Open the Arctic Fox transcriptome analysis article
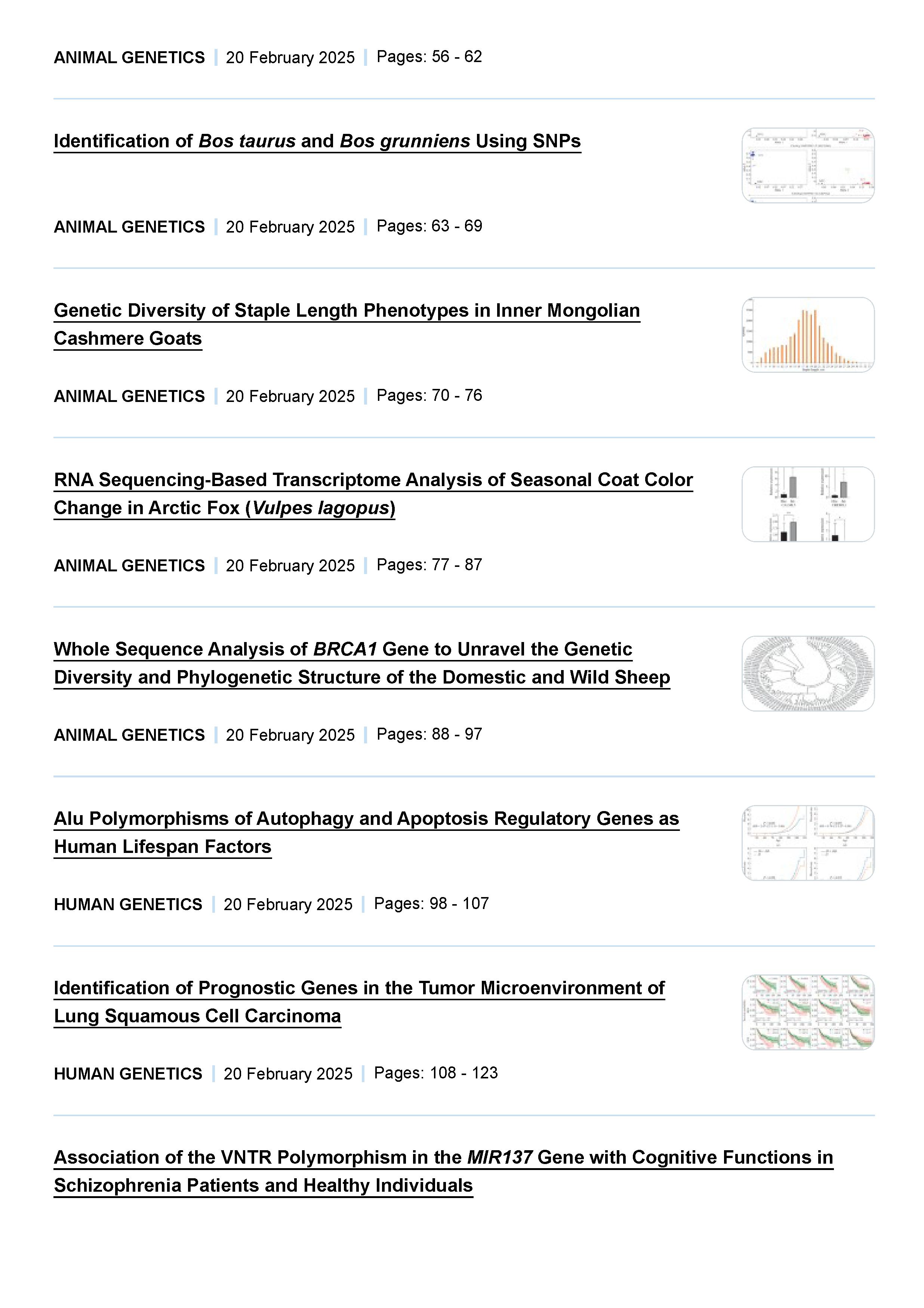 coord(373,480)
